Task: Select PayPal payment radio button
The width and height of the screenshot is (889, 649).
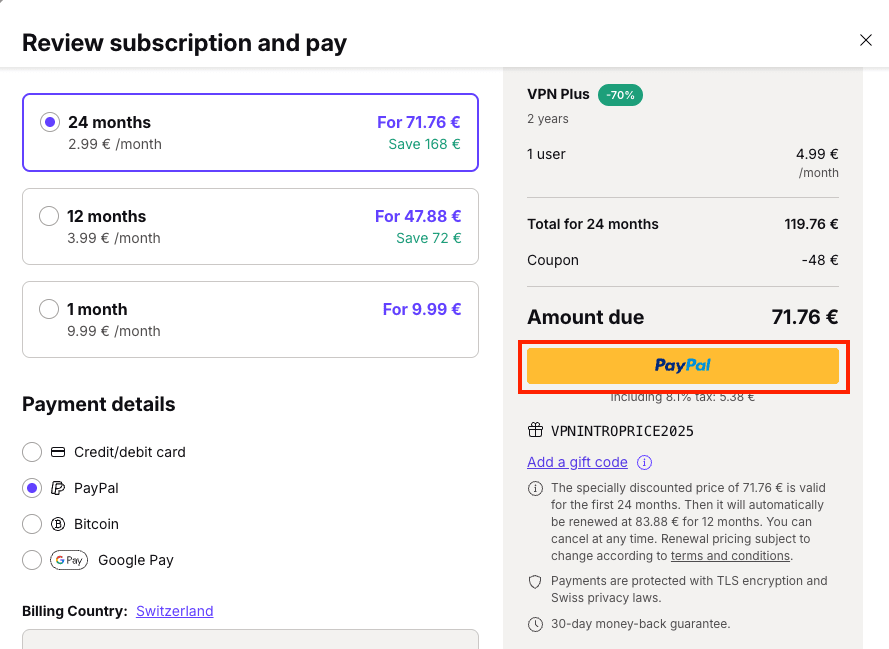Action: [32, 488]
